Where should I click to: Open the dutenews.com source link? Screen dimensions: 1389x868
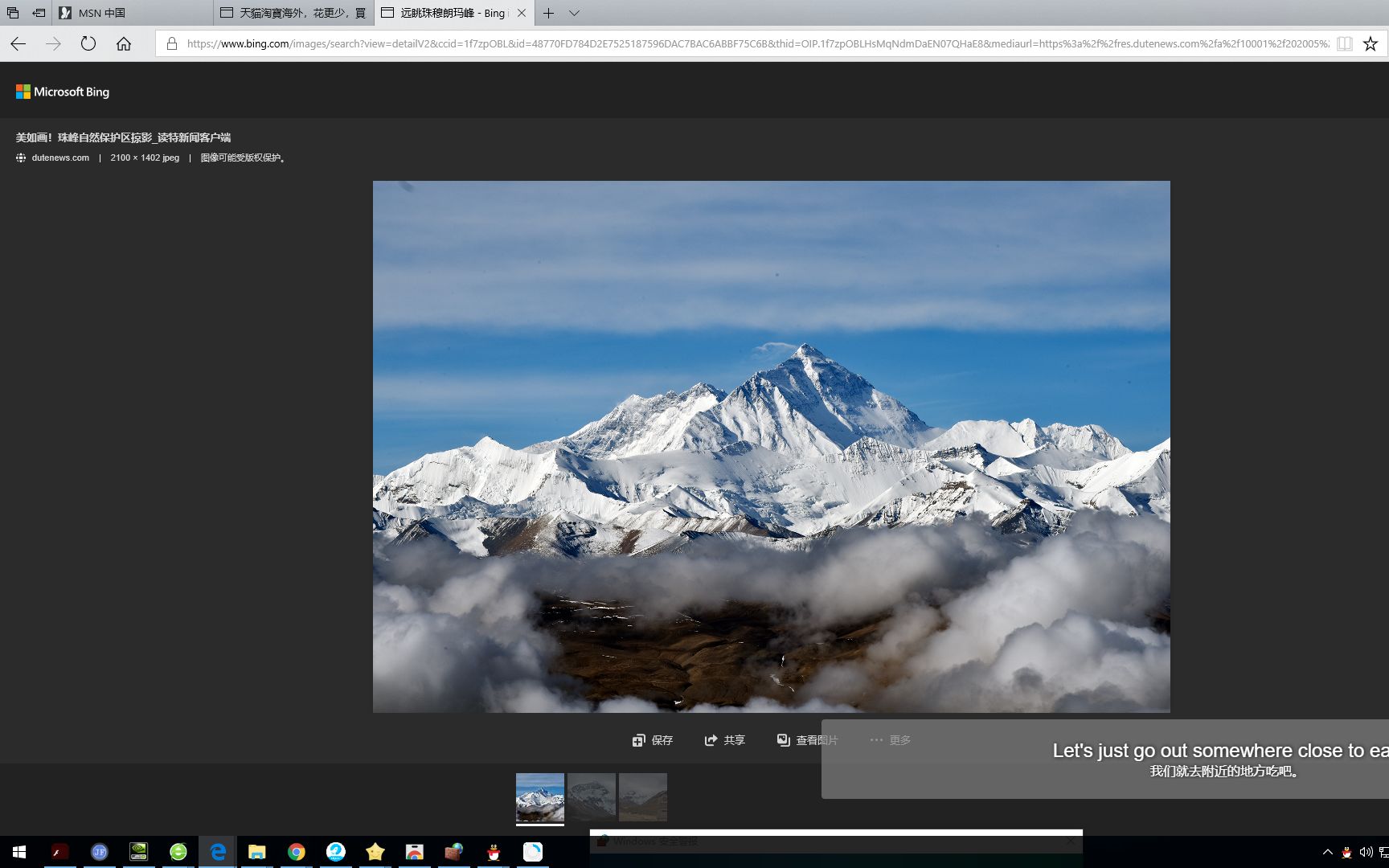(x=60, y=158)
